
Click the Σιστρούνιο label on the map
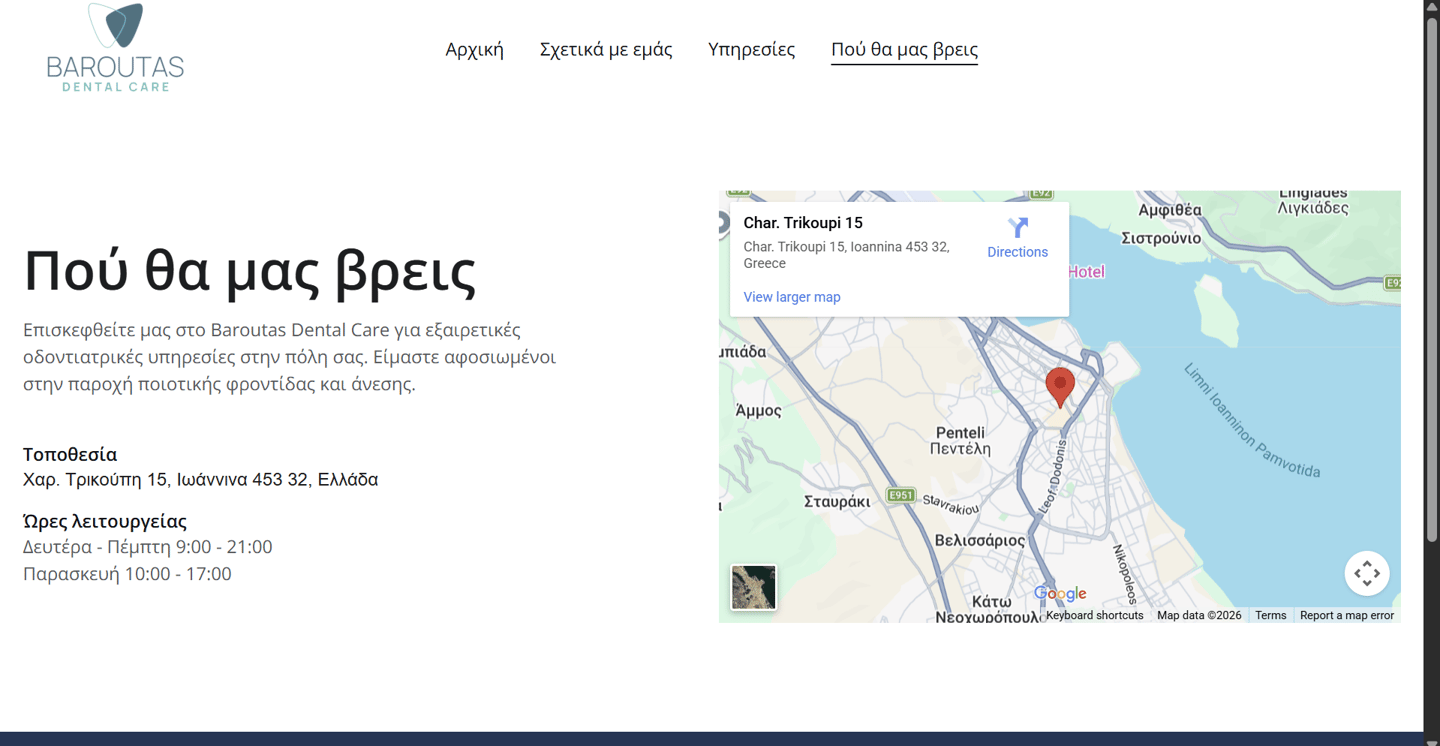pyautogui.click(x=1161, y=239)
